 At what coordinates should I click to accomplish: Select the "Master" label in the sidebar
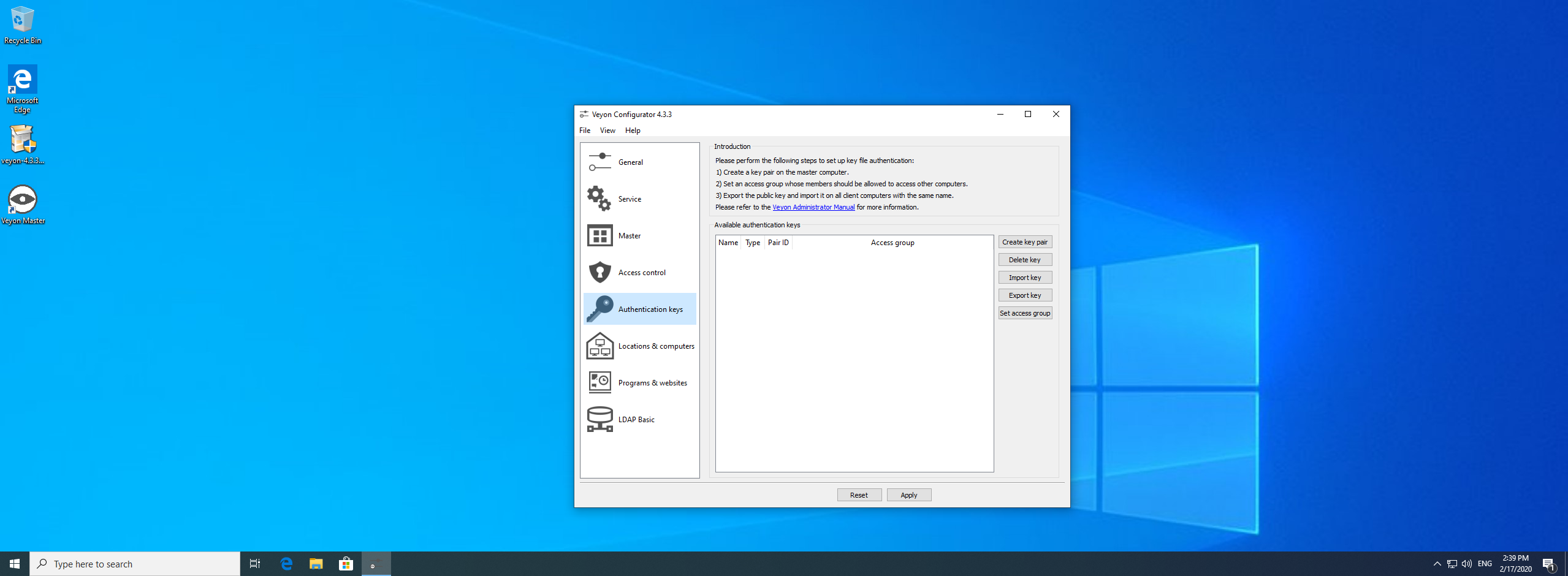[630, 236]
